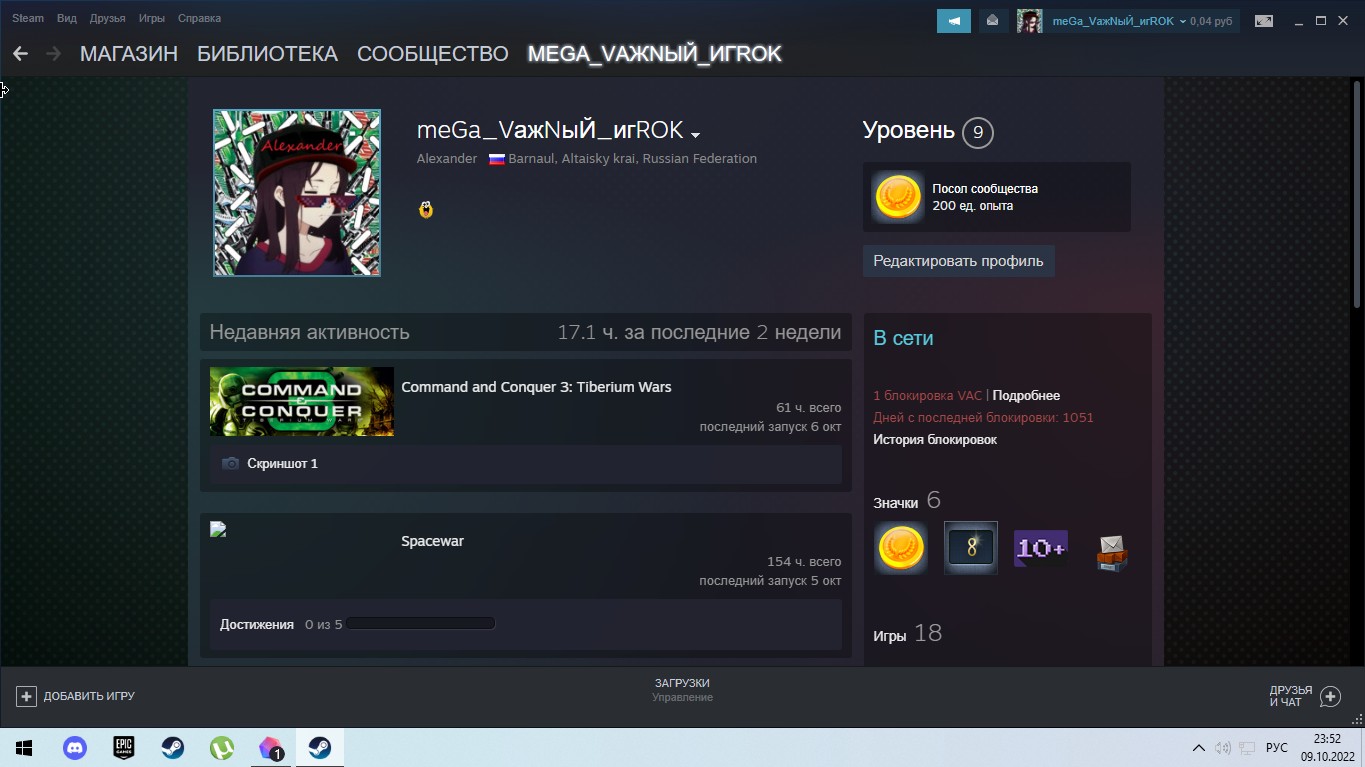Show hidden system tray icons chevron

click(1198, 748)
